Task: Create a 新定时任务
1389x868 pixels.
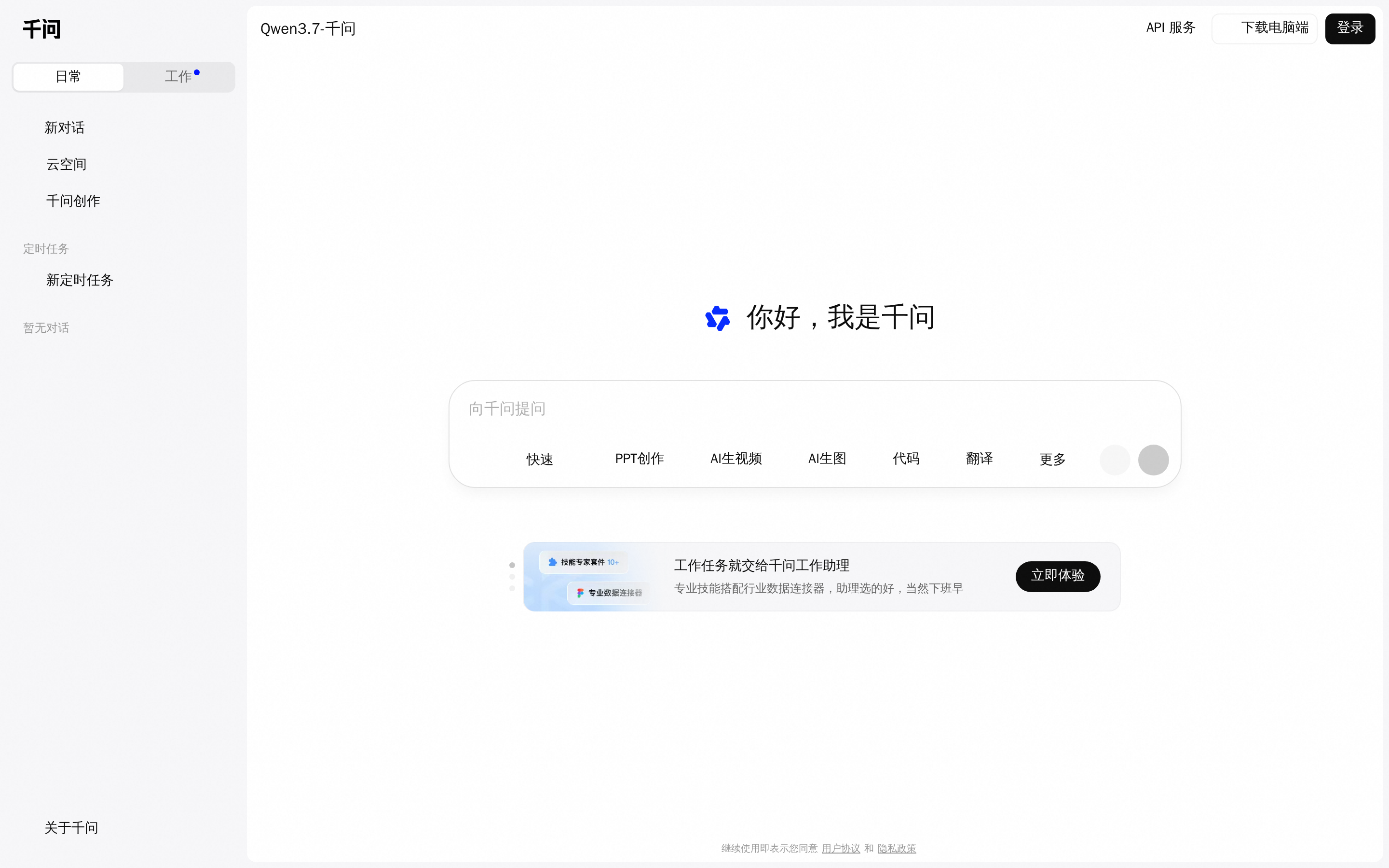Action: click(80, 280)
